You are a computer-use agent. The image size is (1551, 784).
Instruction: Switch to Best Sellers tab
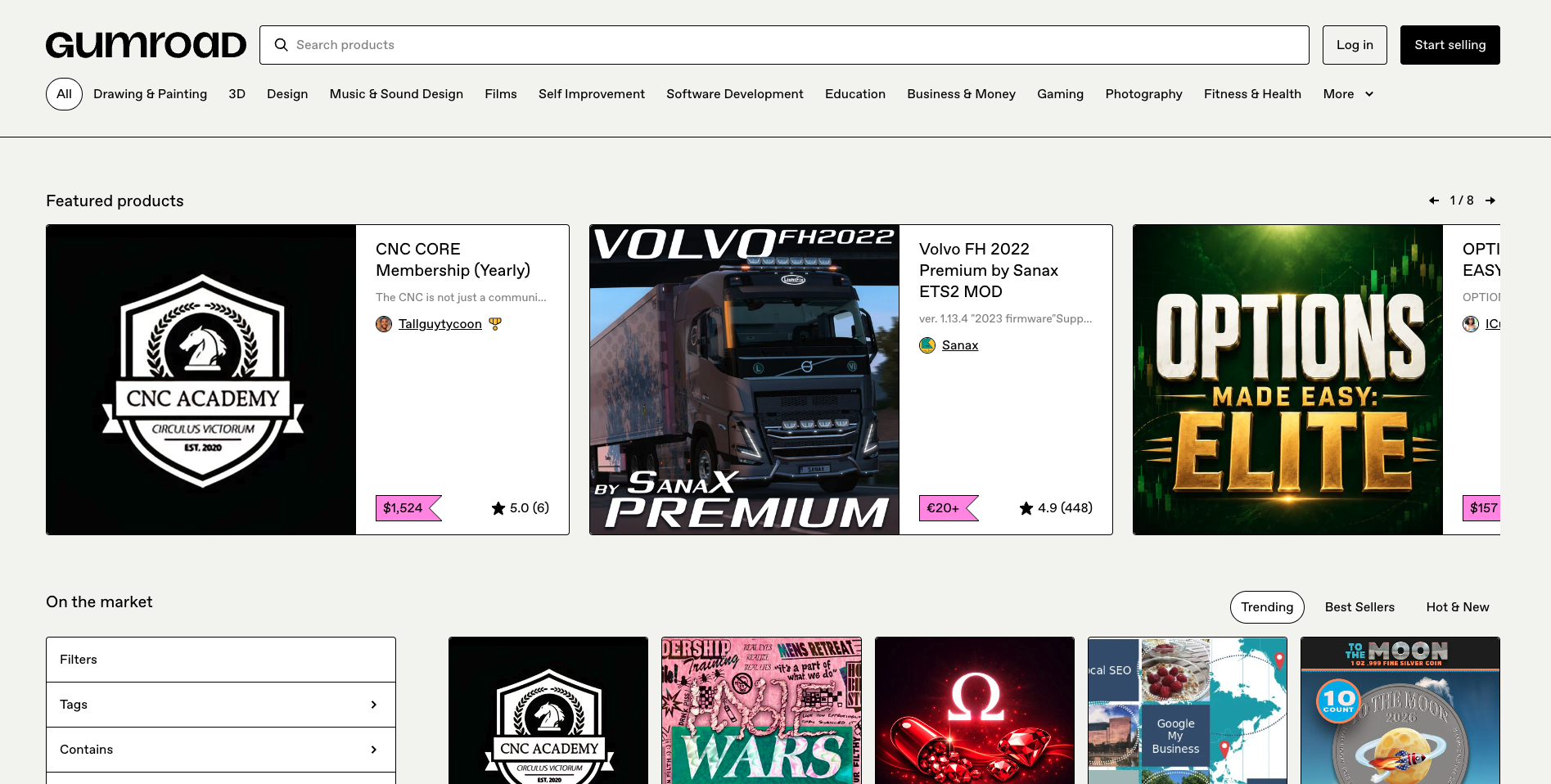pos(1359,607)
